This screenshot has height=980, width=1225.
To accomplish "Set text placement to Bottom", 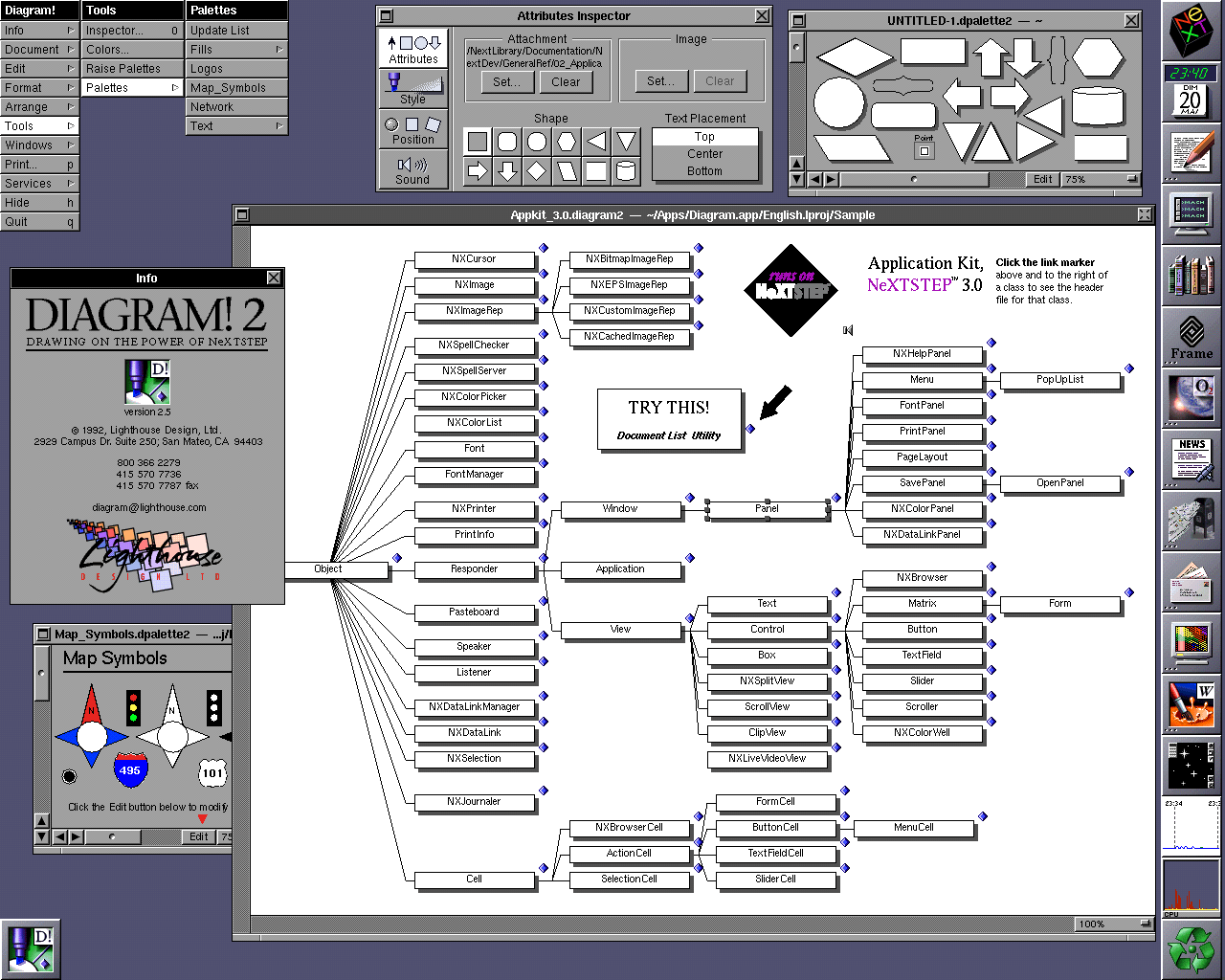I will (705, 171).
